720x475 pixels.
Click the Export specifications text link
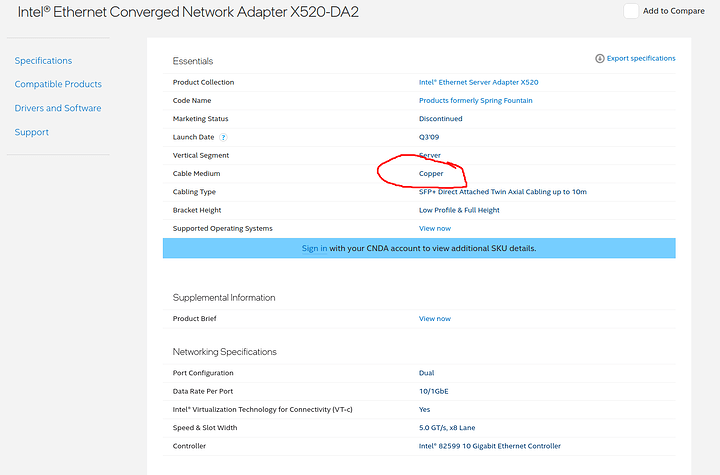click(x=641, y=59)
